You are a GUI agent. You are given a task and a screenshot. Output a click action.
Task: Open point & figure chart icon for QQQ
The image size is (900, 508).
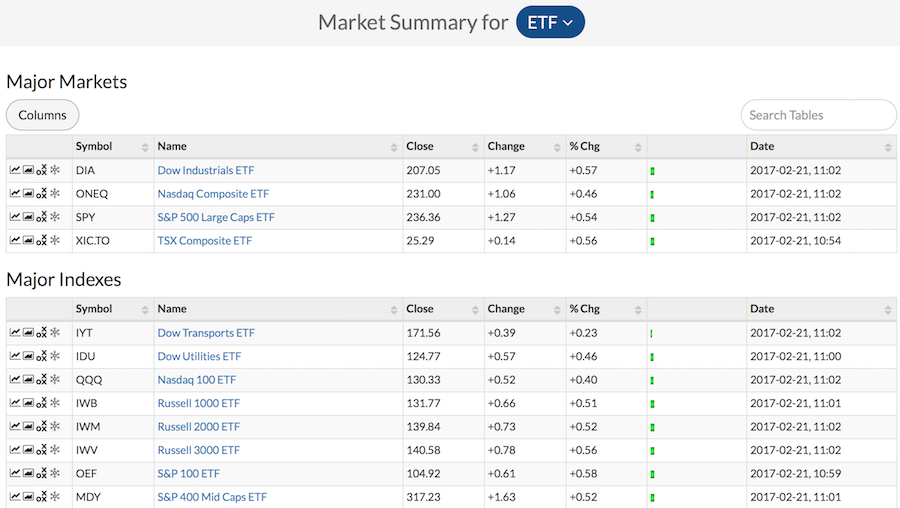click(x=41, y=380)
